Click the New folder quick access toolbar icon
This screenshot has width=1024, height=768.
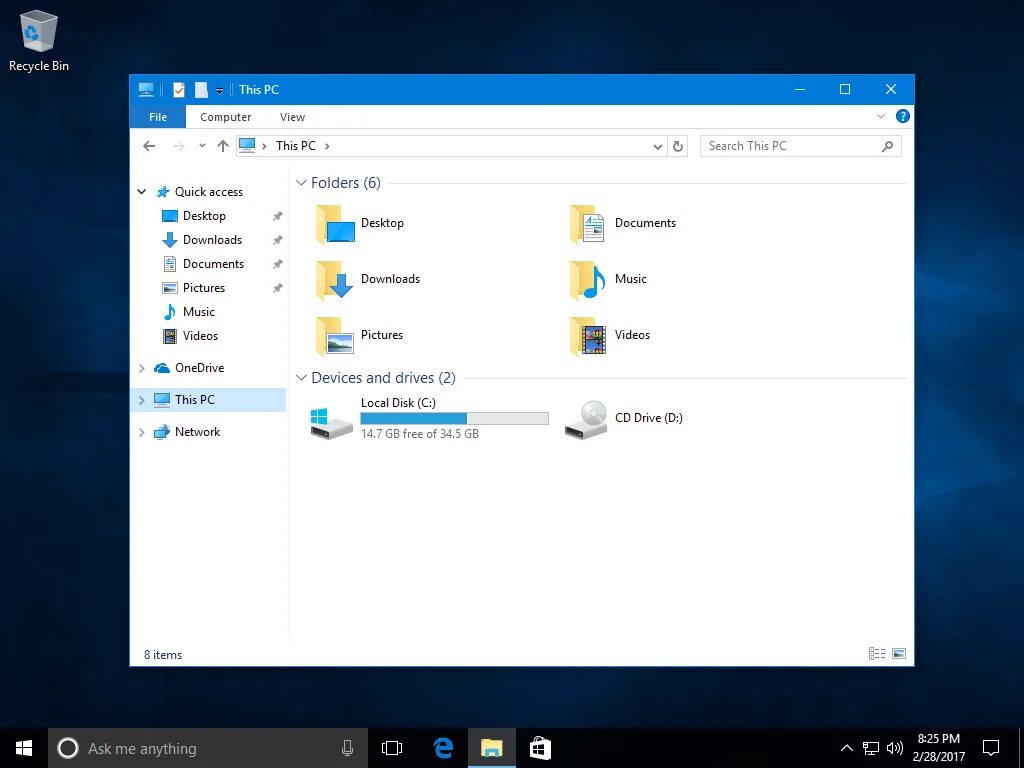[x=201, y=89]
